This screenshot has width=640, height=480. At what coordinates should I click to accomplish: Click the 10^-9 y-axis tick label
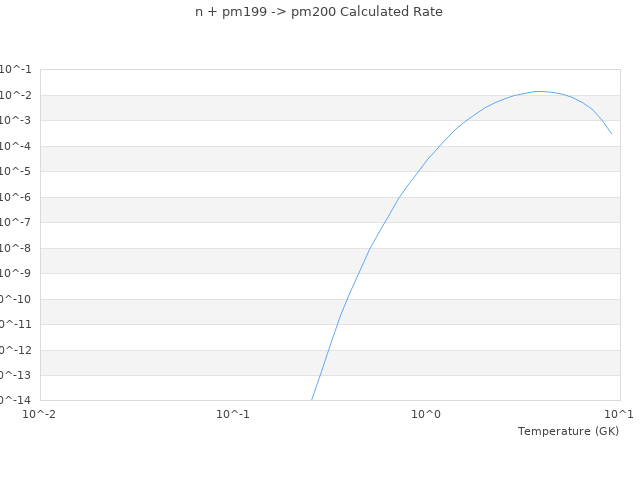point(16,273)
